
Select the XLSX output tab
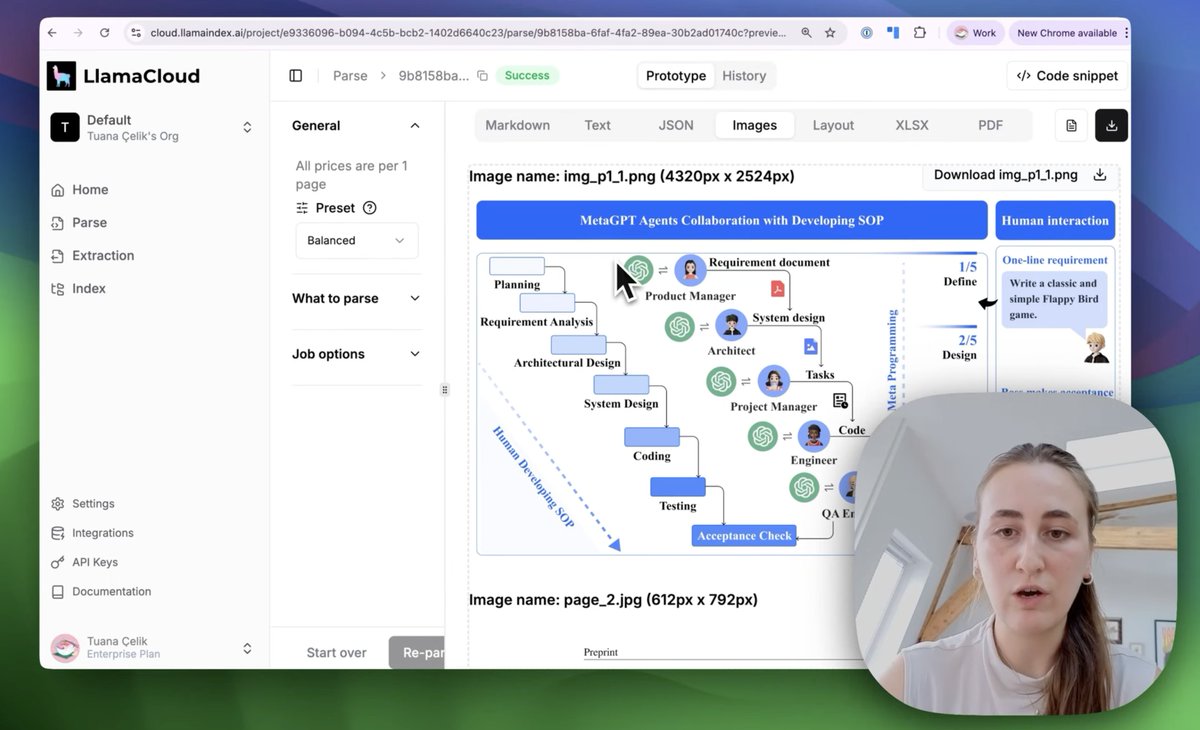(x=912, y=125)
